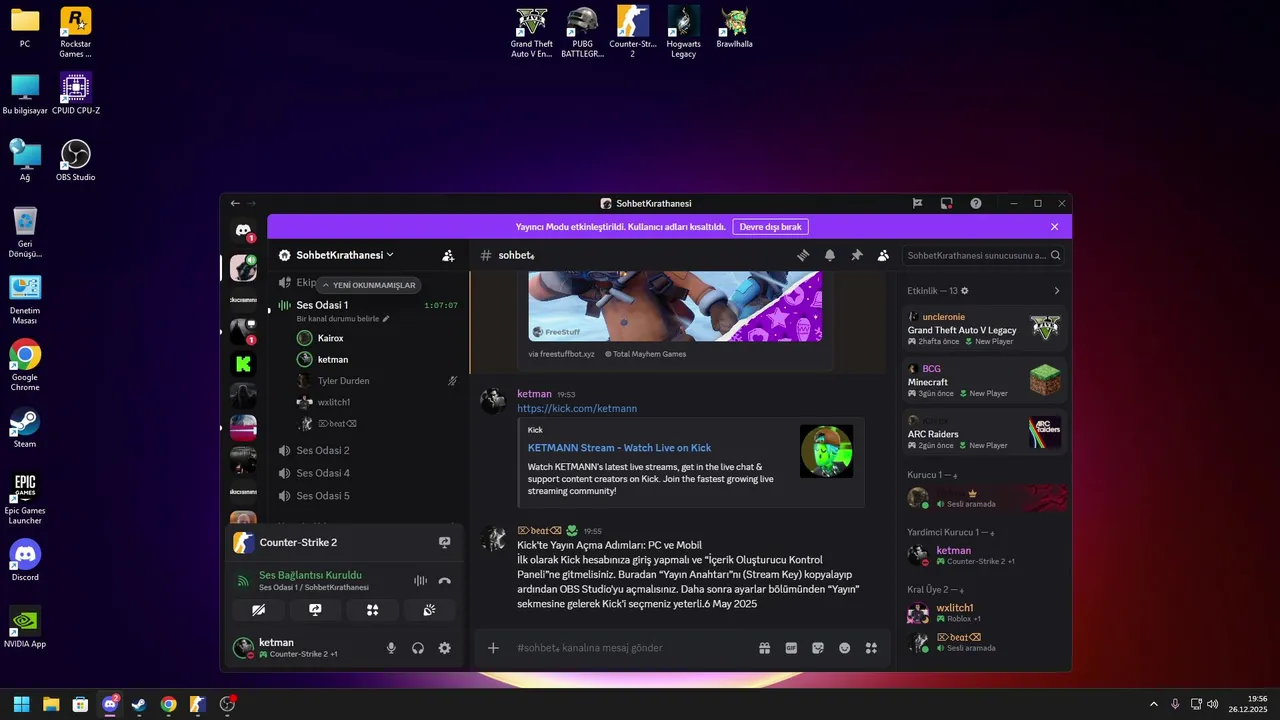Click Discord icon on the taskbar
1280x720 pixels.
pos(110,704)
